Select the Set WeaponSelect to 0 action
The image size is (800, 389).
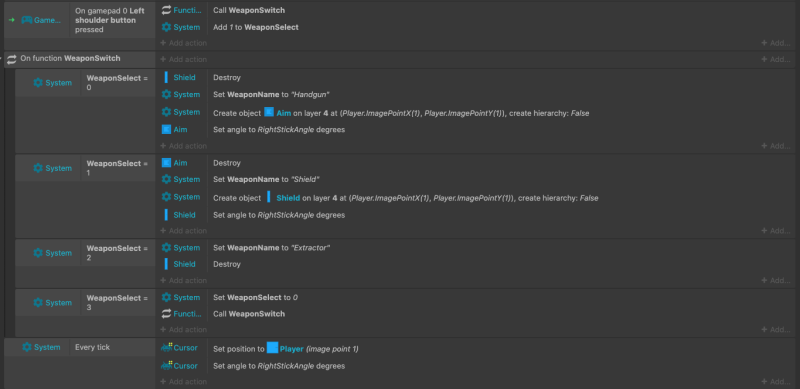tap(256, 297)
